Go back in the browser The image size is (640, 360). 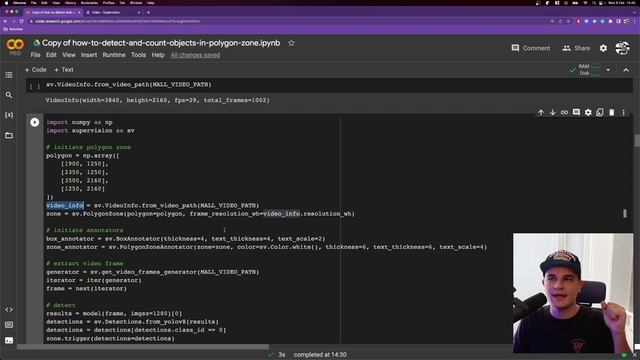click(5, 21)
